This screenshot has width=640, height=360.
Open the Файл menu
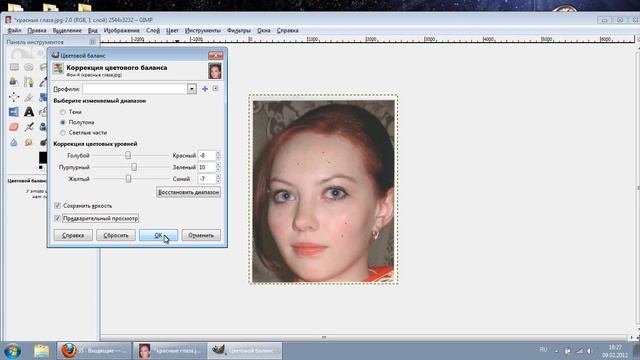(x=14, y=31)
